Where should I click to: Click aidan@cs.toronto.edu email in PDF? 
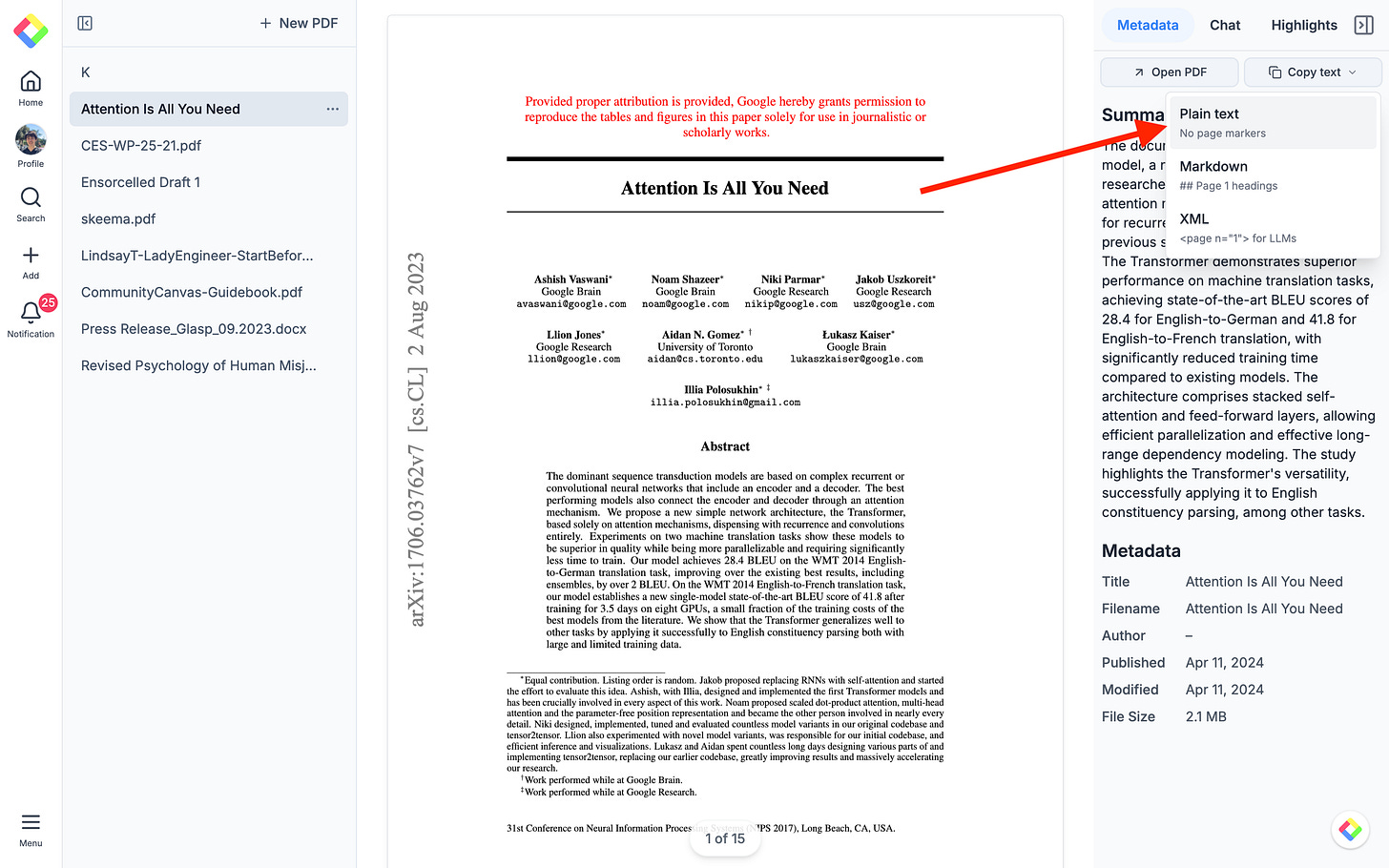pyautogui.click(x=705, y=360)
